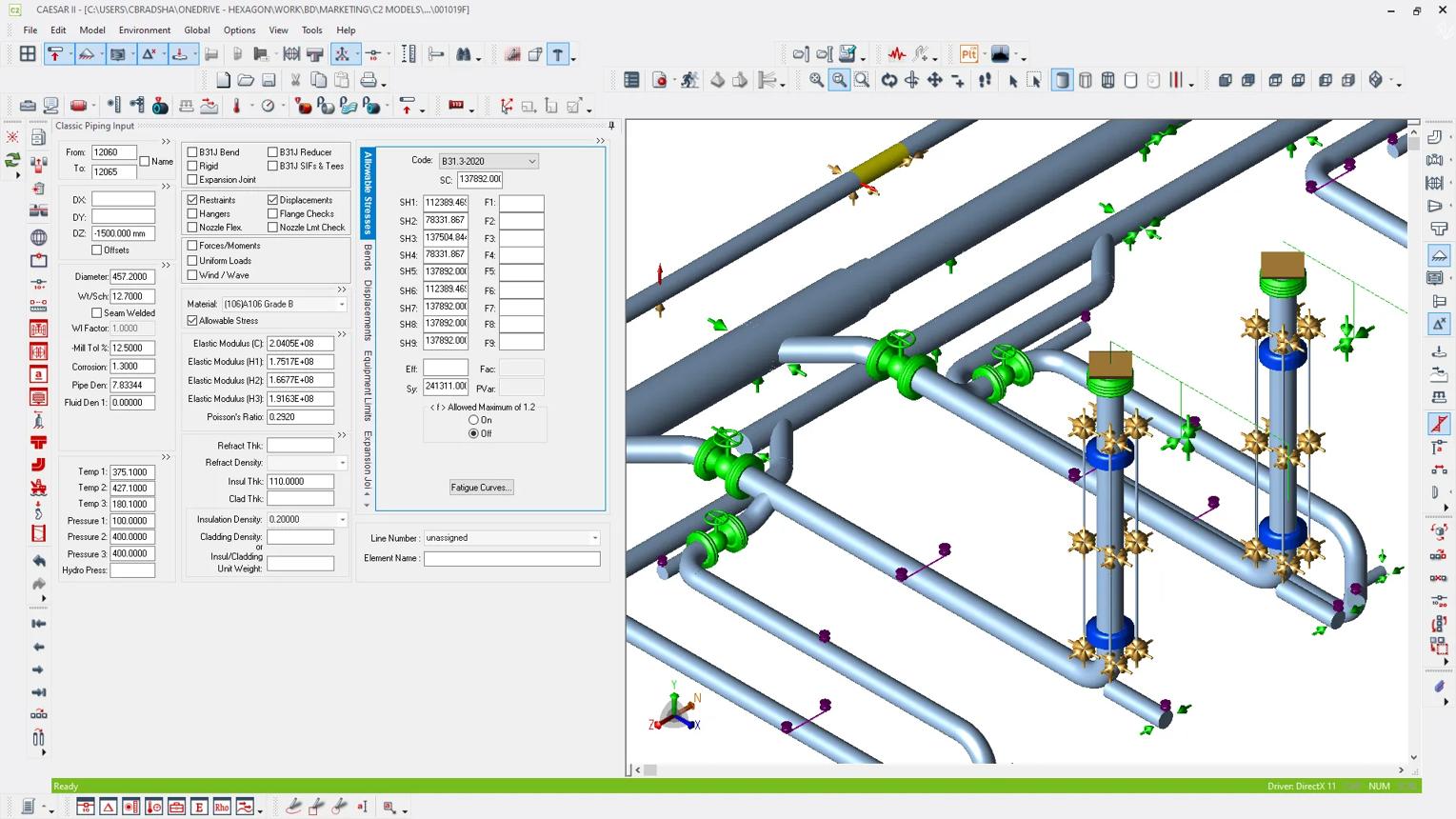The height and width of the screenshot is (819, 1456).
Task: Enable the Hangers checkbox
Action: 192,213
